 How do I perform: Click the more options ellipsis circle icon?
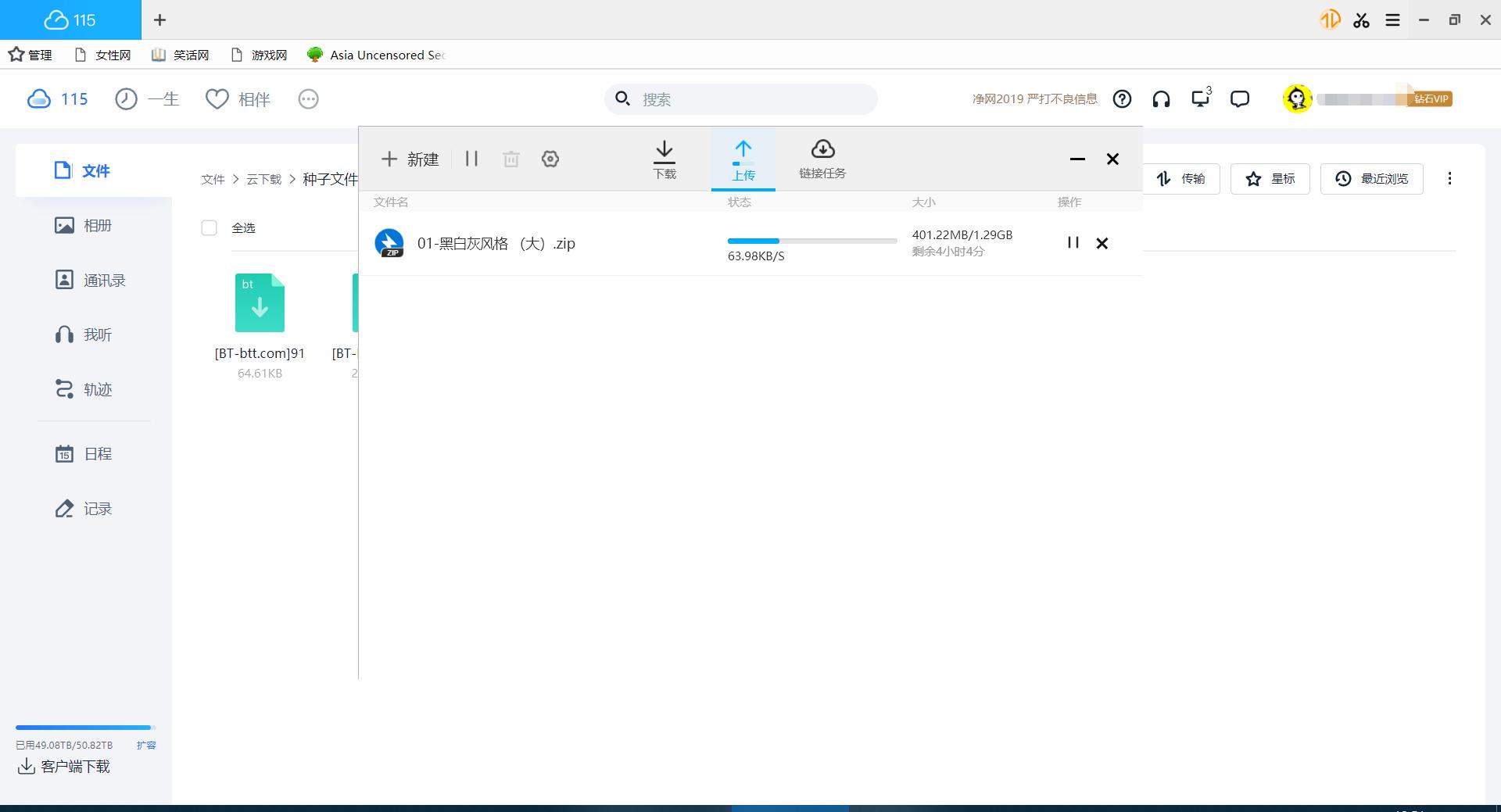[x=309, y=99]
